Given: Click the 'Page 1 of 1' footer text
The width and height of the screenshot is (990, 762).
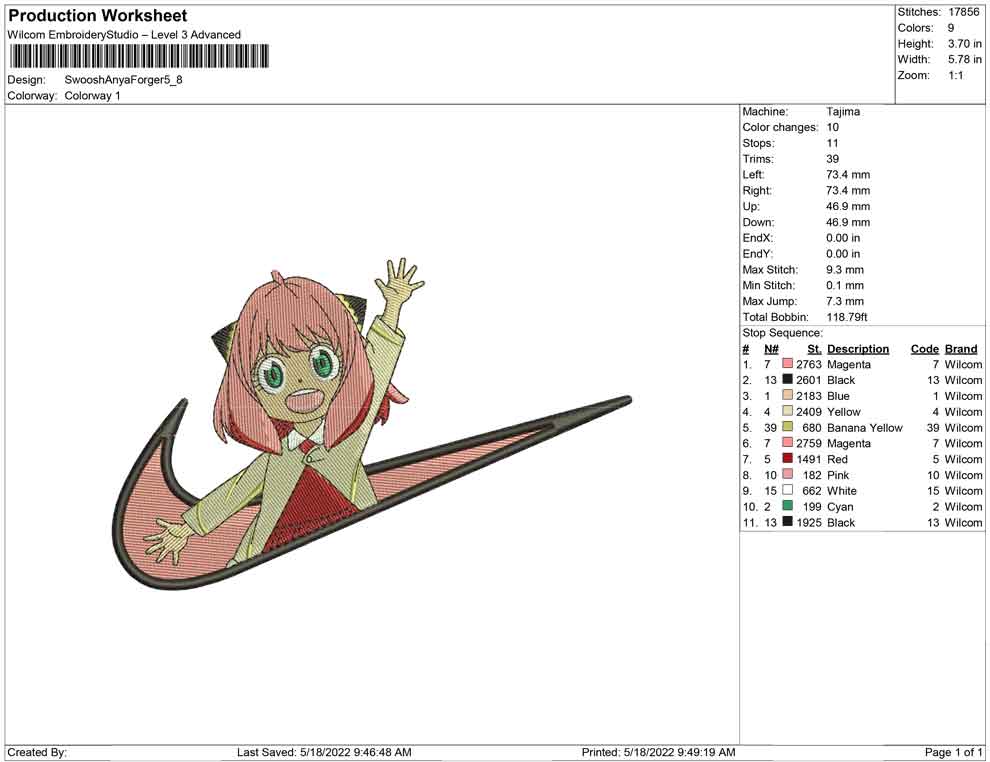Looking at the screenshot, I should [953, 752].
